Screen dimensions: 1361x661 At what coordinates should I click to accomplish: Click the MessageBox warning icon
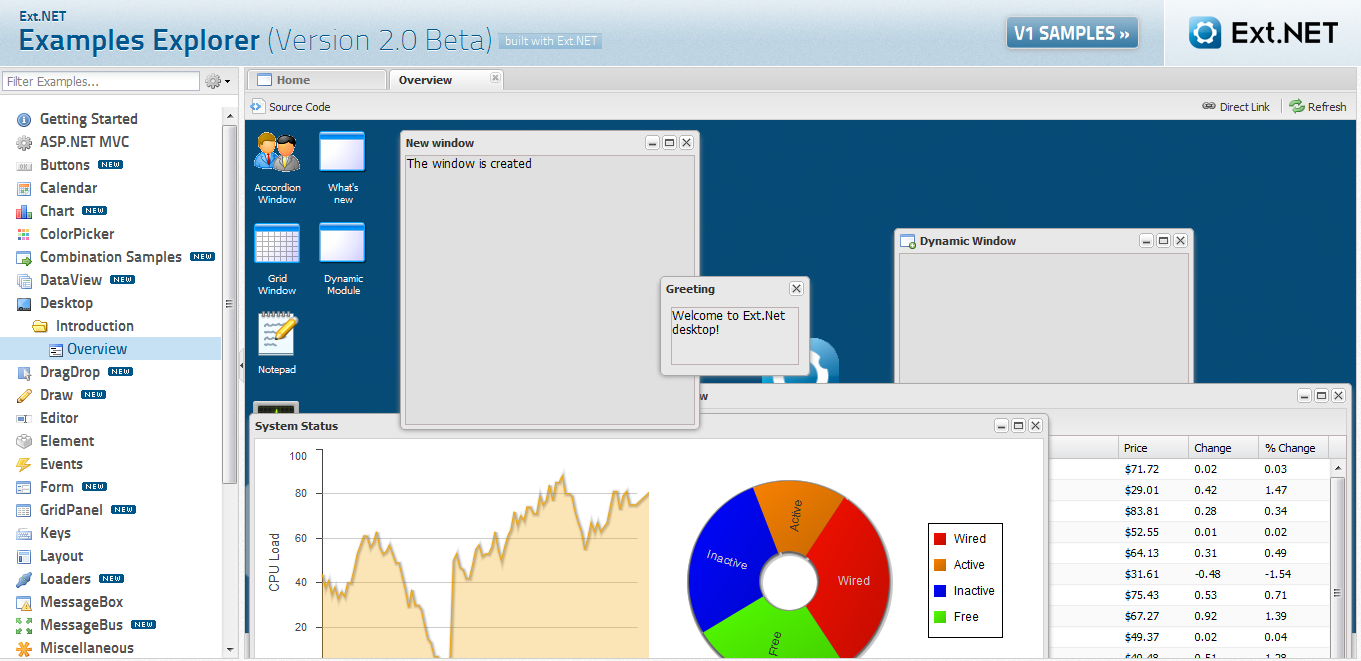point(24,602)
